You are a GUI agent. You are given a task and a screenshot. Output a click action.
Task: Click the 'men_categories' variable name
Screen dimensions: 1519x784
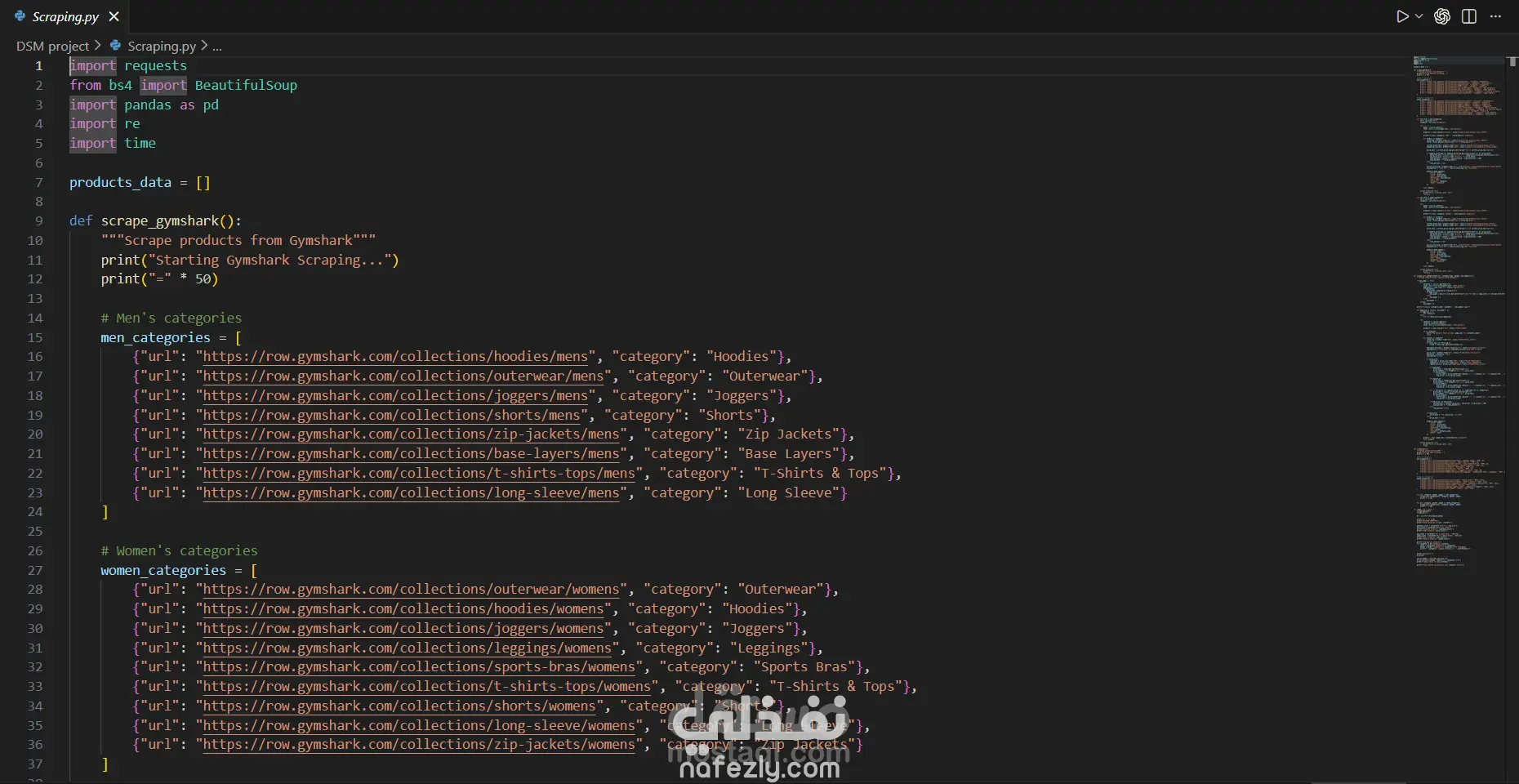tap(155, 338)
